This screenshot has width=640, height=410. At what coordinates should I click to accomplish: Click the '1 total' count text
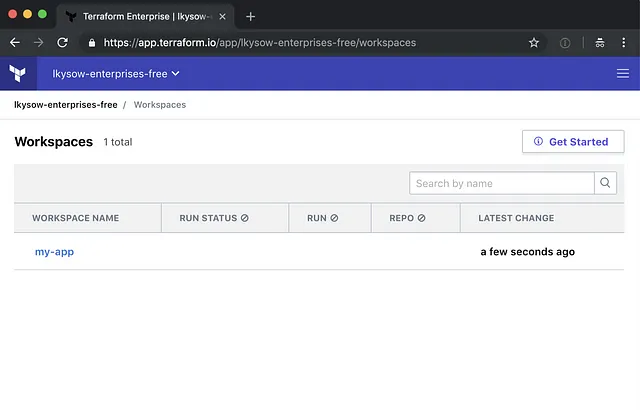(118, 142)
